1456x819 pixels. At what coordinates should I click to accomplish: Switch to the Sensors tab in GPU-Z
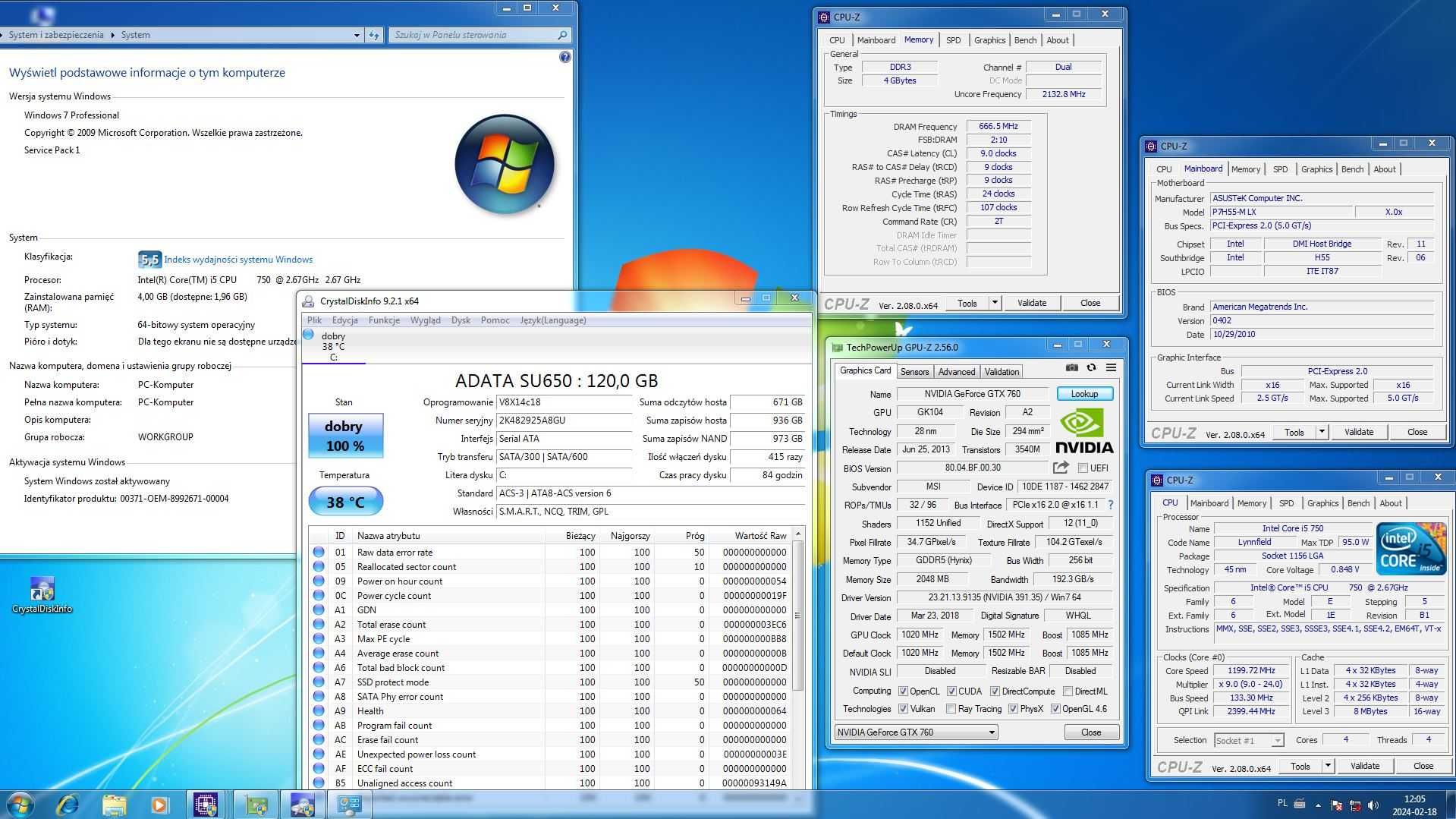coord(914,372)
